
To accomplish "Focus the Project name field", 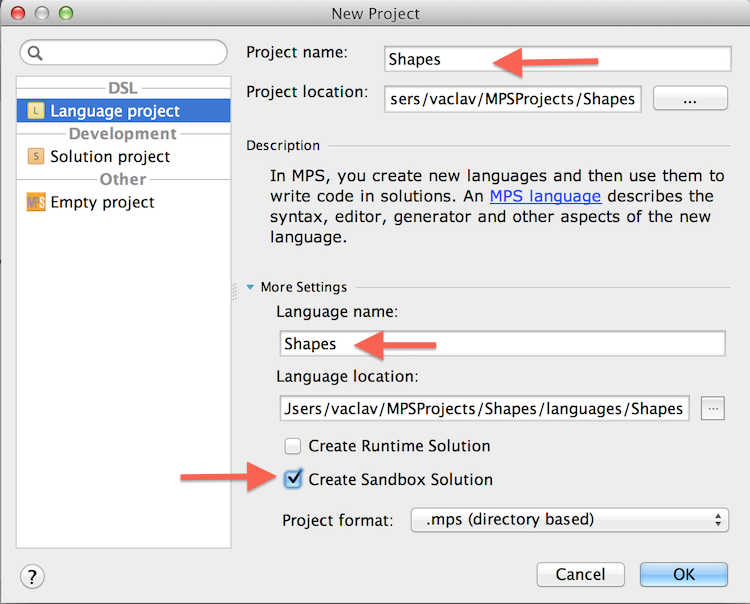I will click(x=557, y=59).
